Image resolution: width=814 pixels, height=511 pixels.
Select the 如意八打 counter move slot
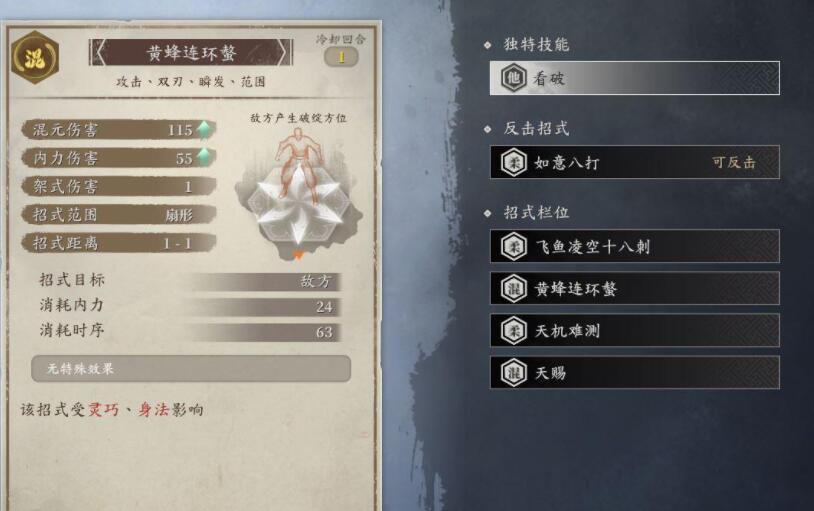pos(634,162)
